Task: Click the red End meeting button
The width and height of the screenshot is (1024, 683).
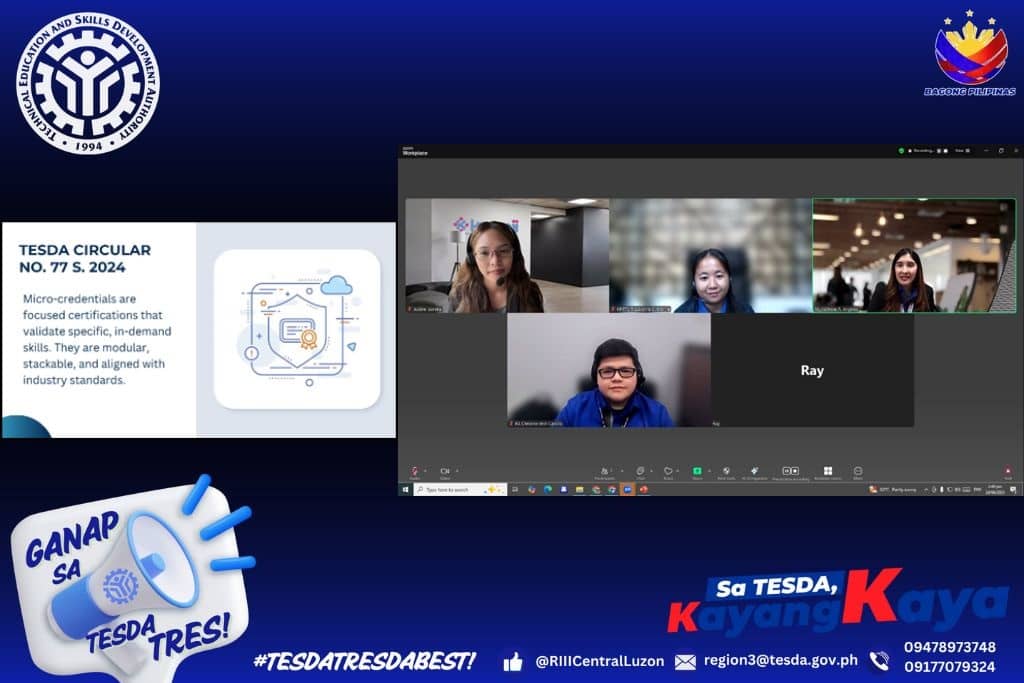Action: pos(1007,471)
